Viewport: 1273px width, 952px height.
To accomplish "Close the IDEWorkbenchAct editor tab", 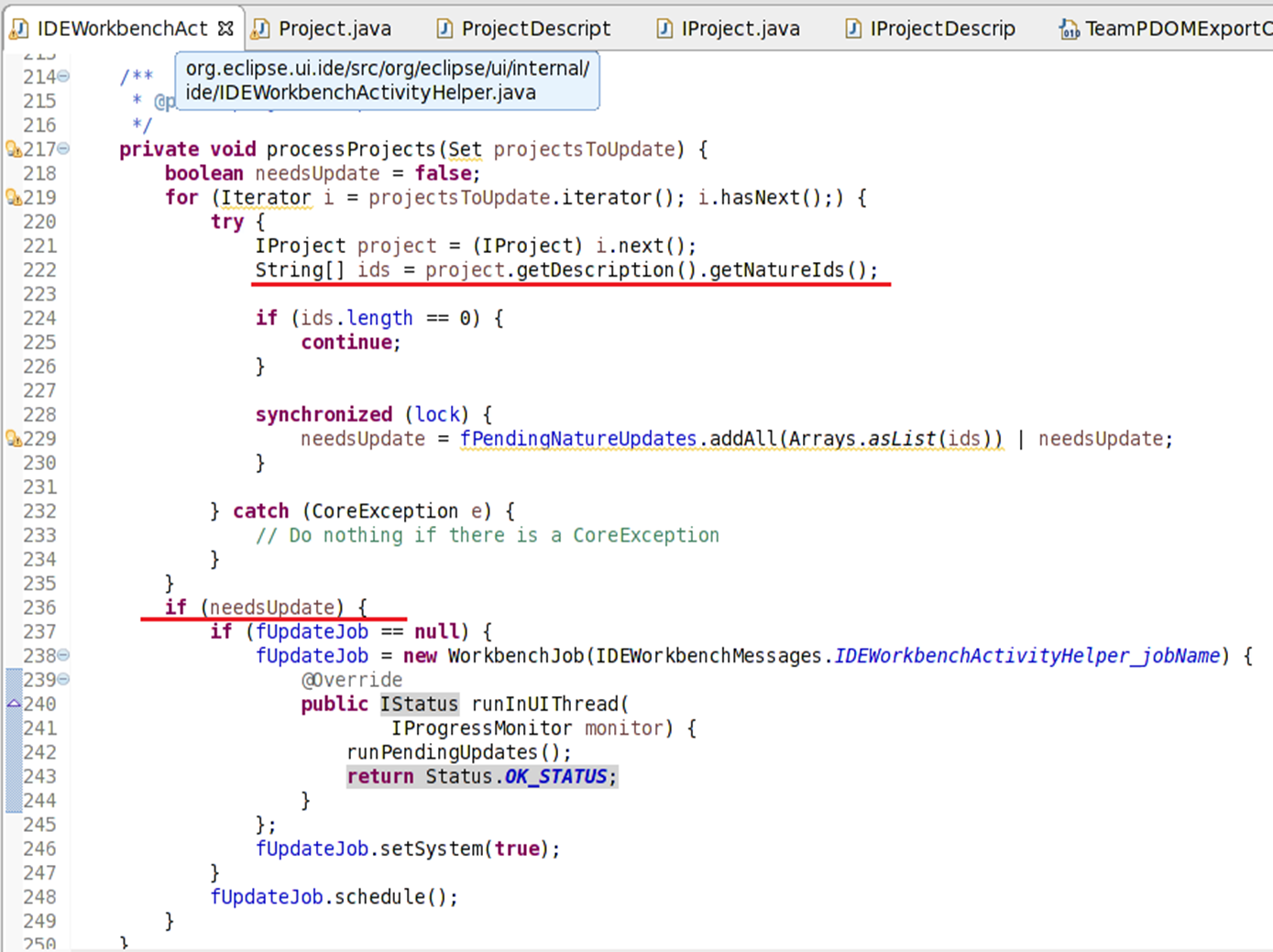I will tap(225, 28).
